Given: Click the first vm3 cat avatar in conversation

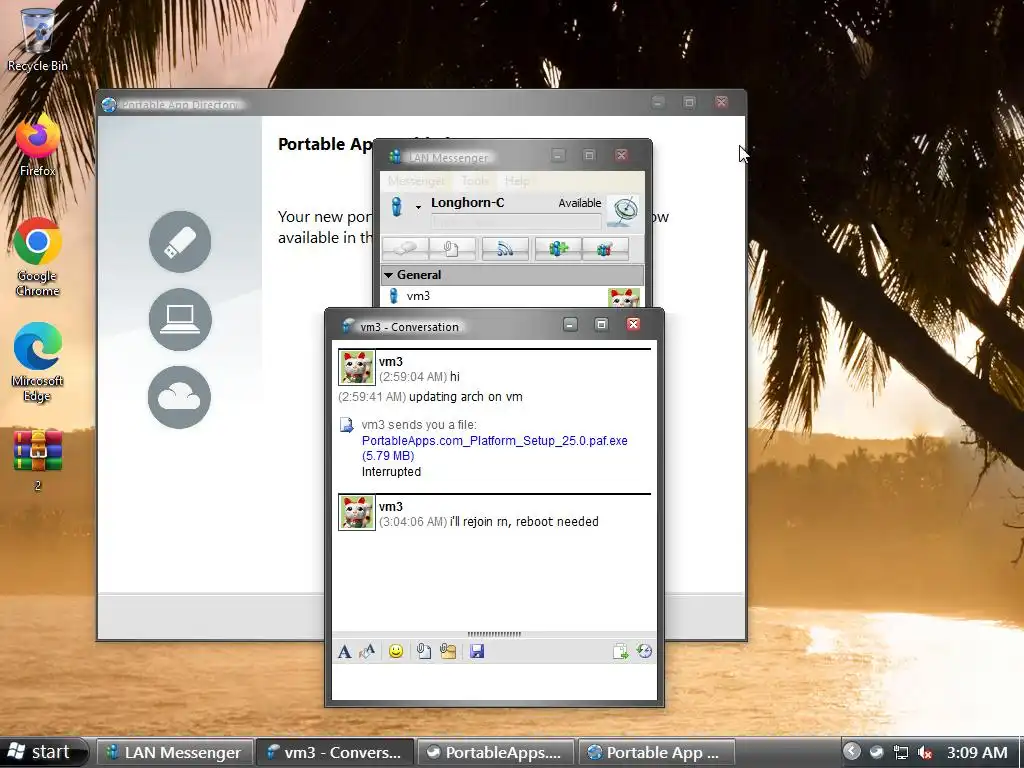Looking at the screenshot, I should (357, 367).
